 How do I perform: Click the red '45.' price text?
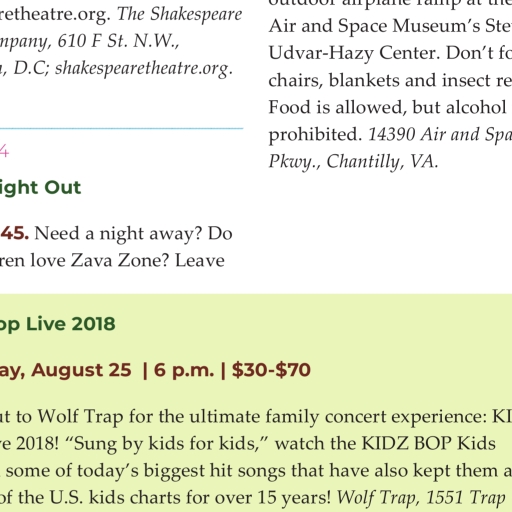tap(14, 233)
